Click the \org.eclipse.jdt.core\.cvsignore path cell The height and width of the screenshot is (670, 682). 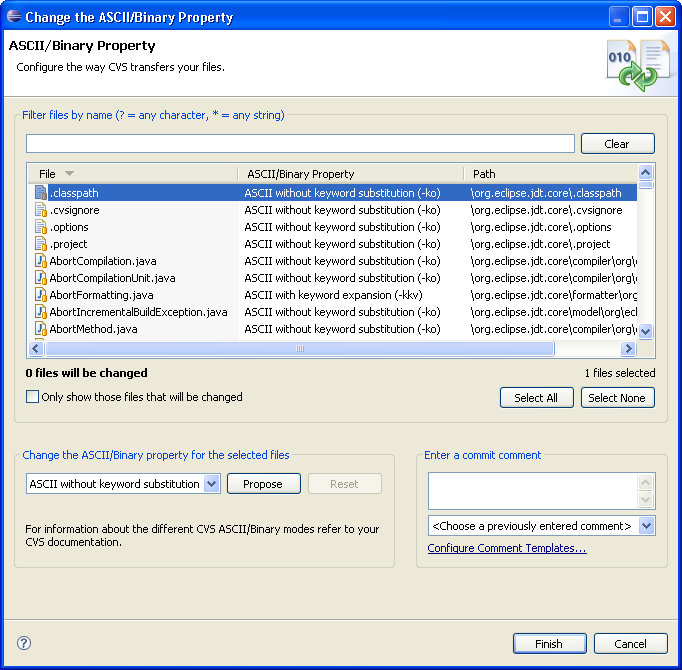pos(546,210)
